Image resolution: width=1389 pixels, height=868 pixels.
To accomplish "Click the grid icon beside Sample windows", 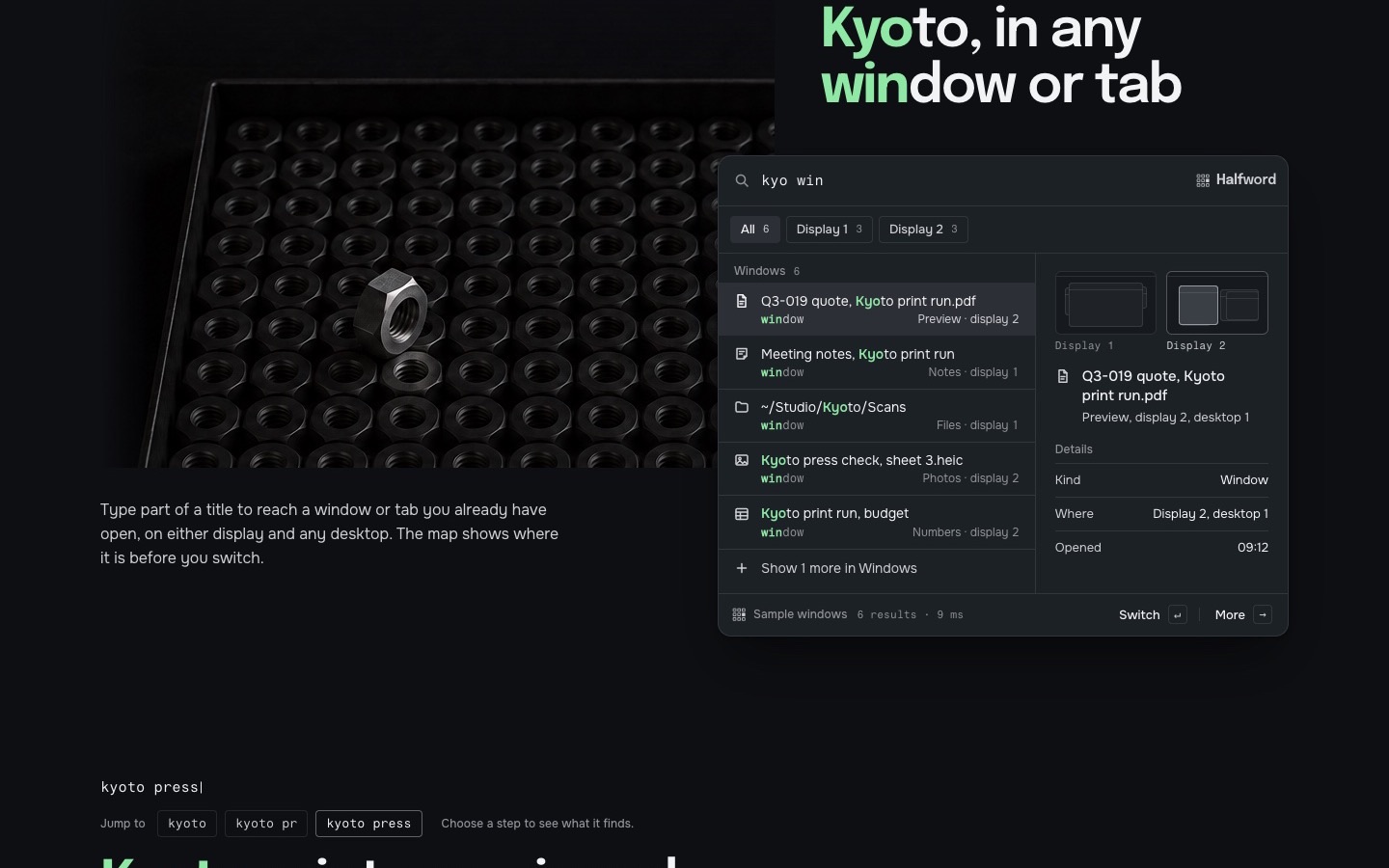I will pos(739,614).
